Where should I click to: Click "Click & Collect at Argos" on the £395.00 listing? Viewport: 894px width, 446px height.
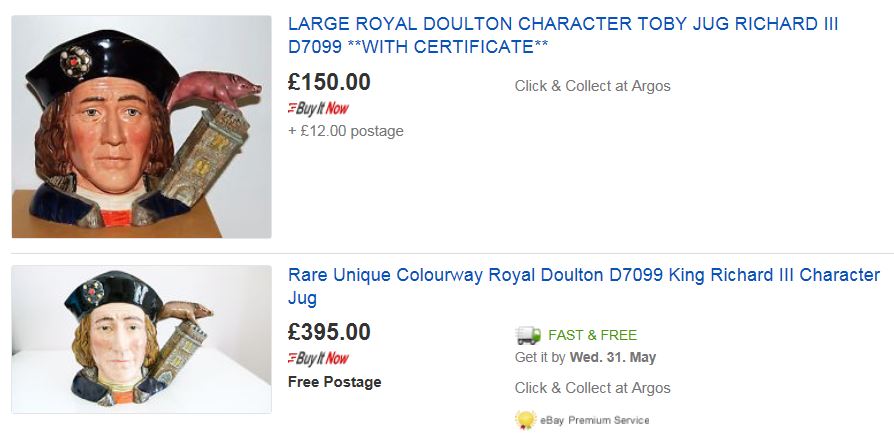[x=592, y=388]
